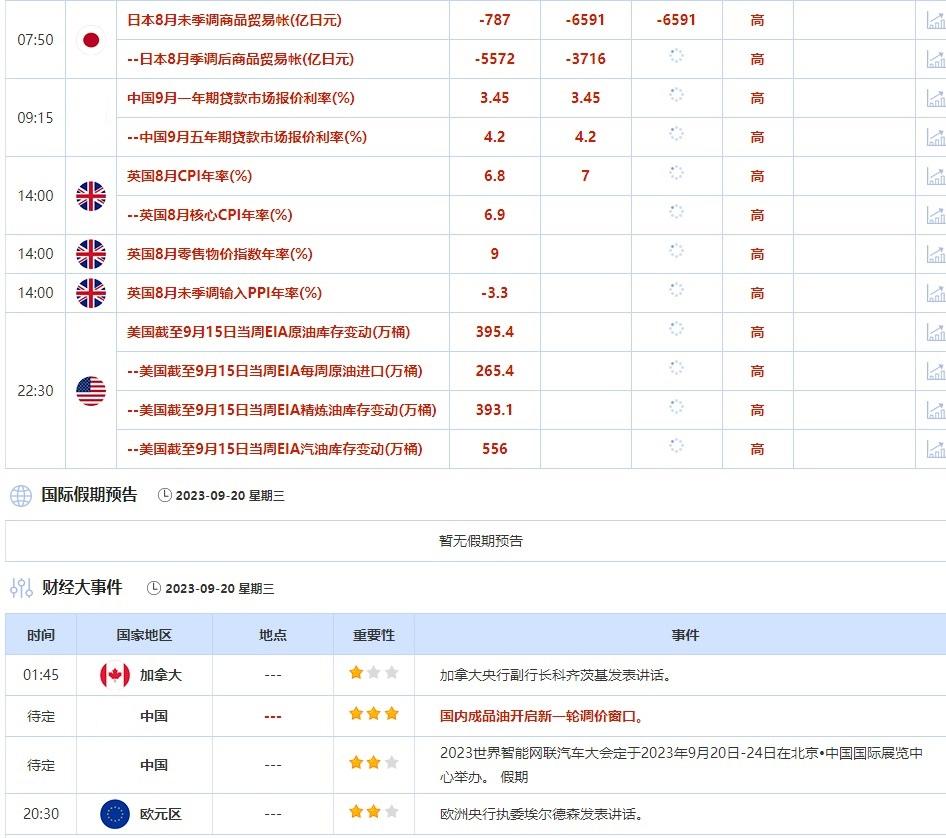The image size is (946, 838).
Task: Click three-star rating for 国内成品油 event
Action: pyautogui.click(x=373, y=714)
